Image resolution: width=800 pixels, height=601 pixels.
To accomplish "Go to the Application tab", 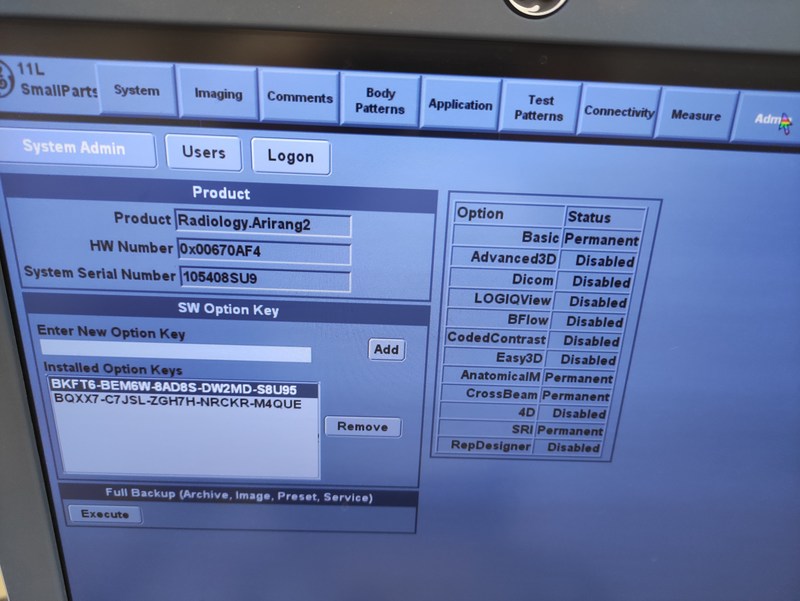I will coord(460,105).
